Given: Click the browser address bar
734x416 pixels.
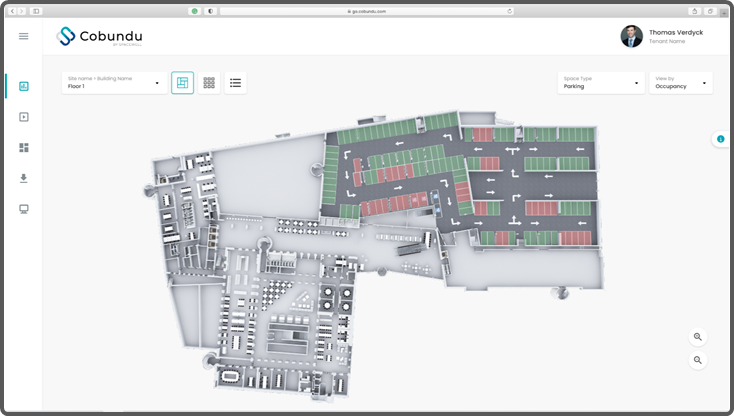Looking at the screenshot, I should click(367, 11).
